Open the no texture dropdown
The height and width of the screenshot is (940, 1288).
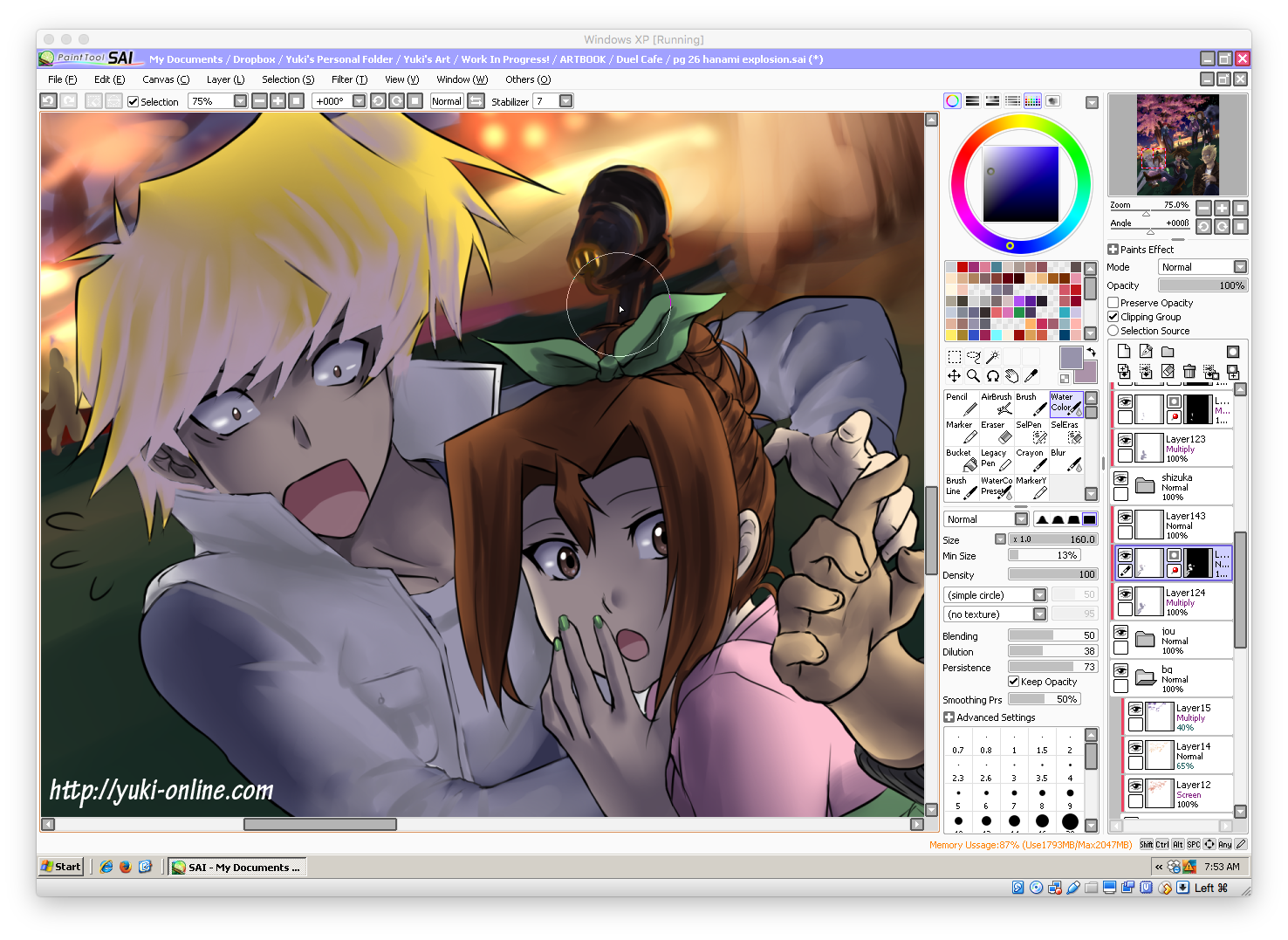(996, 614)
